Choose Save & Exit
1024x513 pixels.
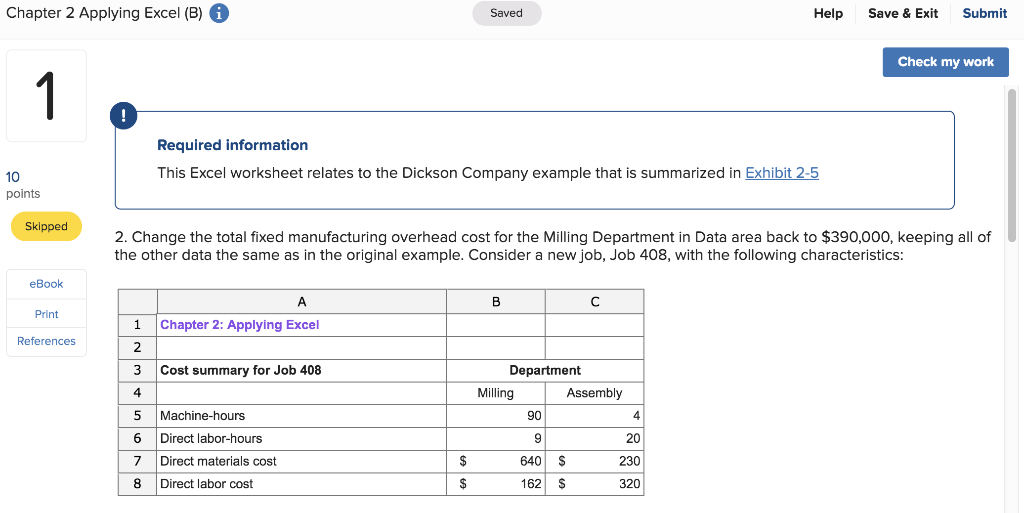pos(903,13)
